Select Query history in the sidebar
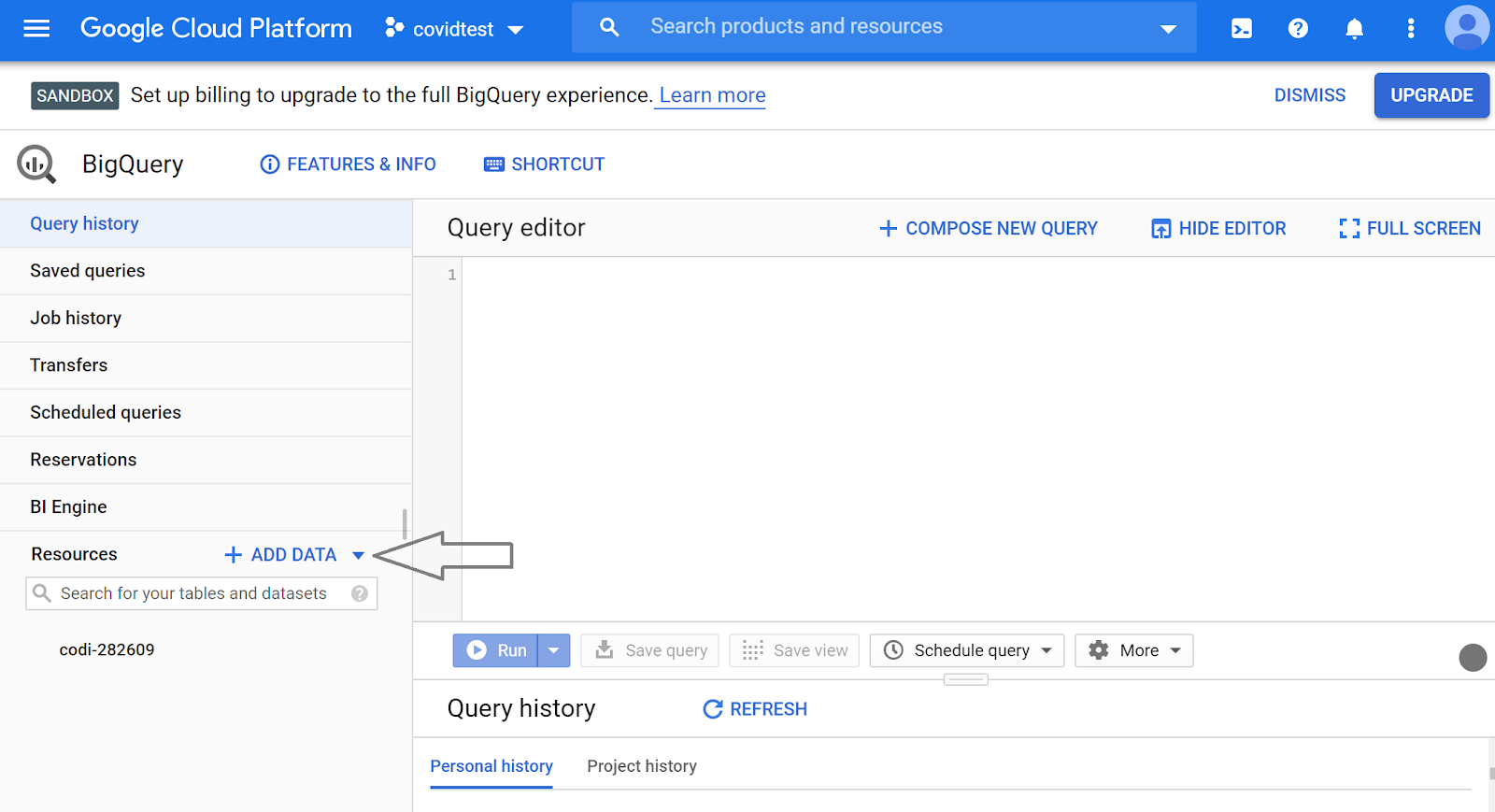This screenshot has height=812, width=1495. (206, 223)
